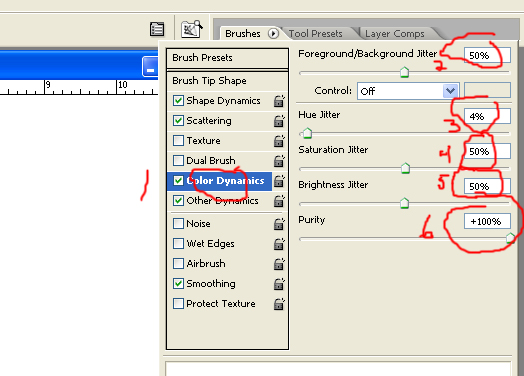This screenshot has height=376, width=524.
Task: Open the Brushes panel flyout menu arrow
Action: 273,33
